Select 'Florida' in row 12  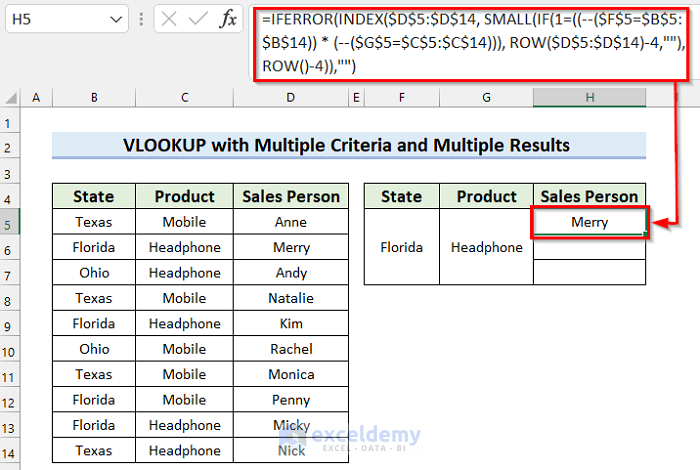coord(94,399)
